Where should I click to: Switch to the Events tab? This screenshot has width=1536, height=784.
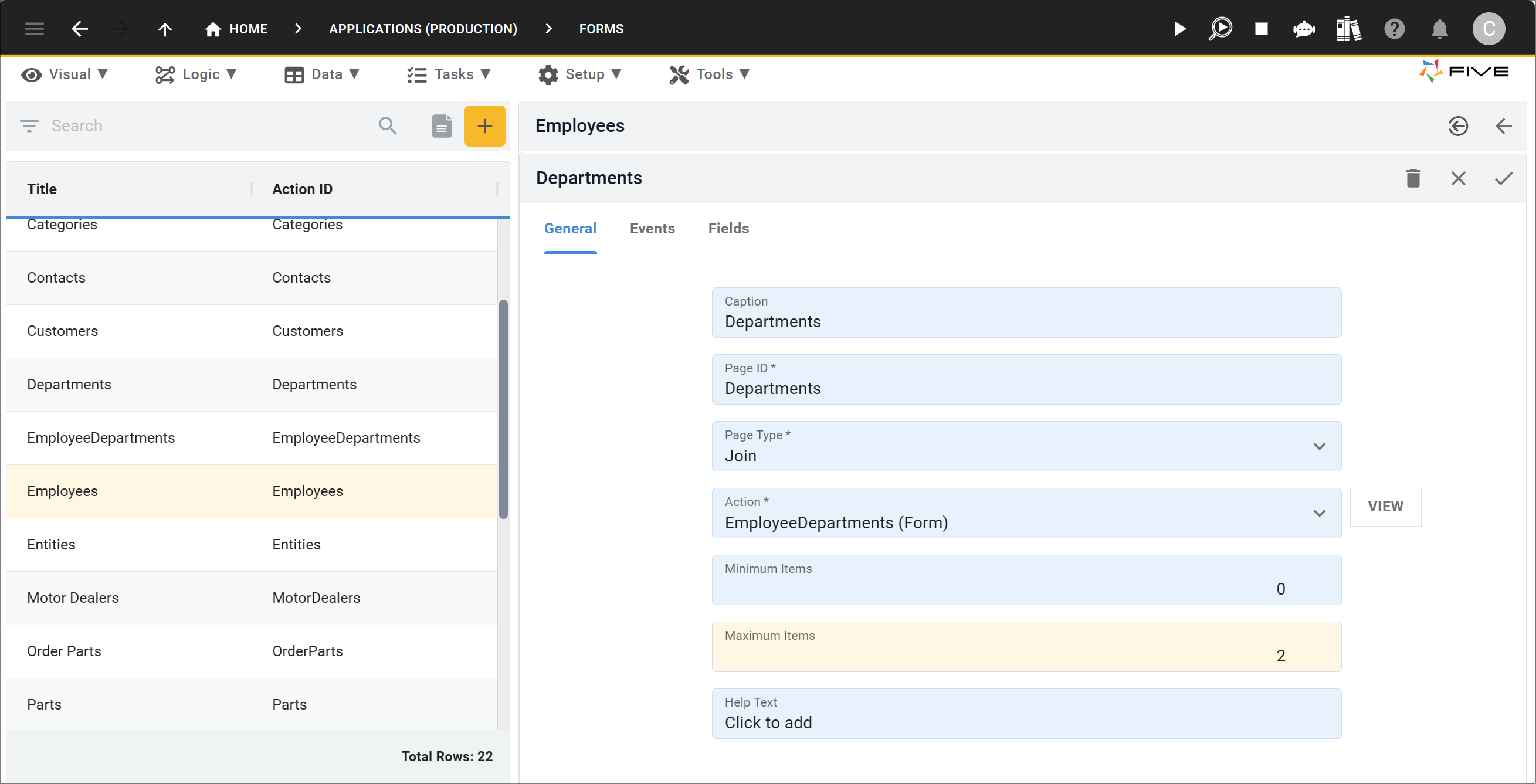coord(652,229)
